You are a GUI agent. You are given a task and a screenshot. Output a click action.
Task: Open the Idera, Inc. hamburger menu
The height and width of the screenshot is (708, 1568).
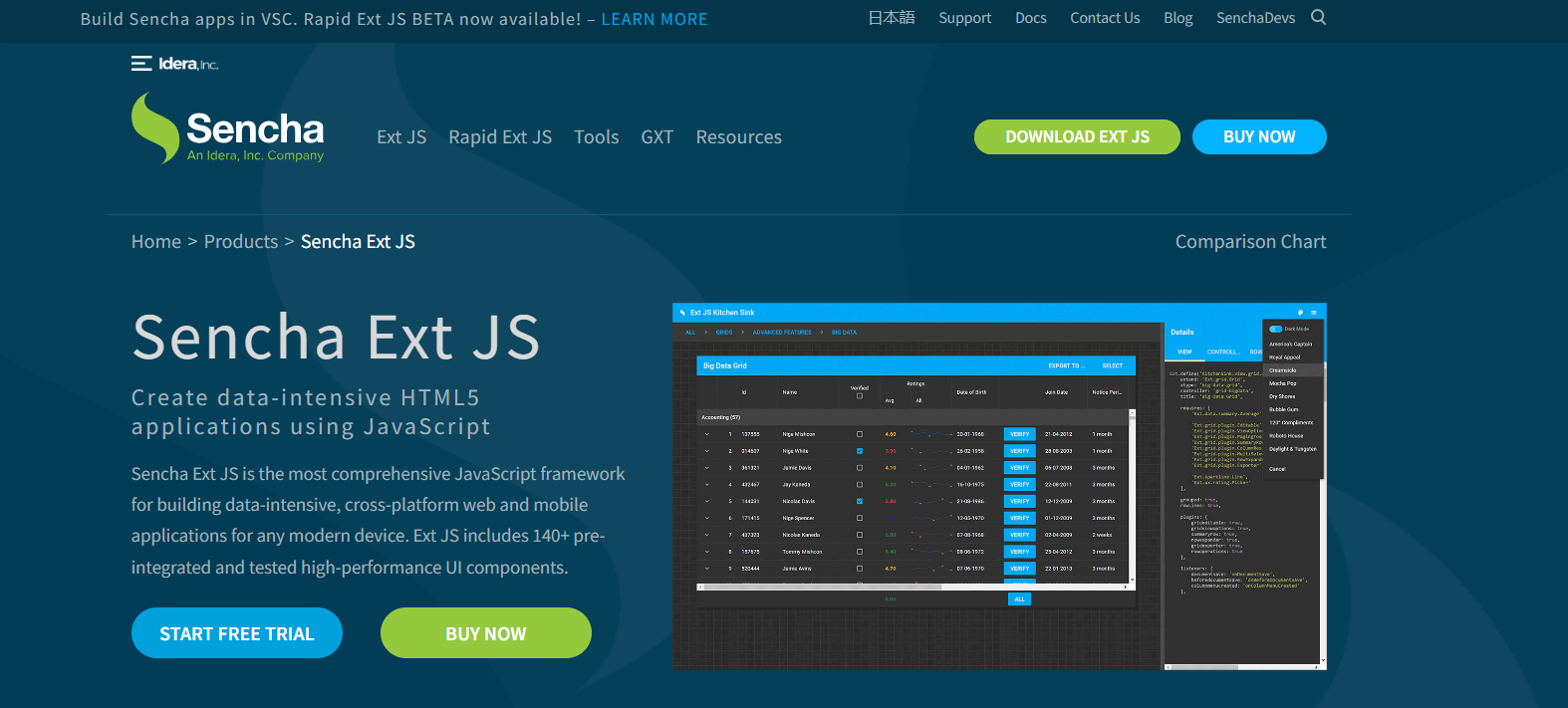pos(141,64)
